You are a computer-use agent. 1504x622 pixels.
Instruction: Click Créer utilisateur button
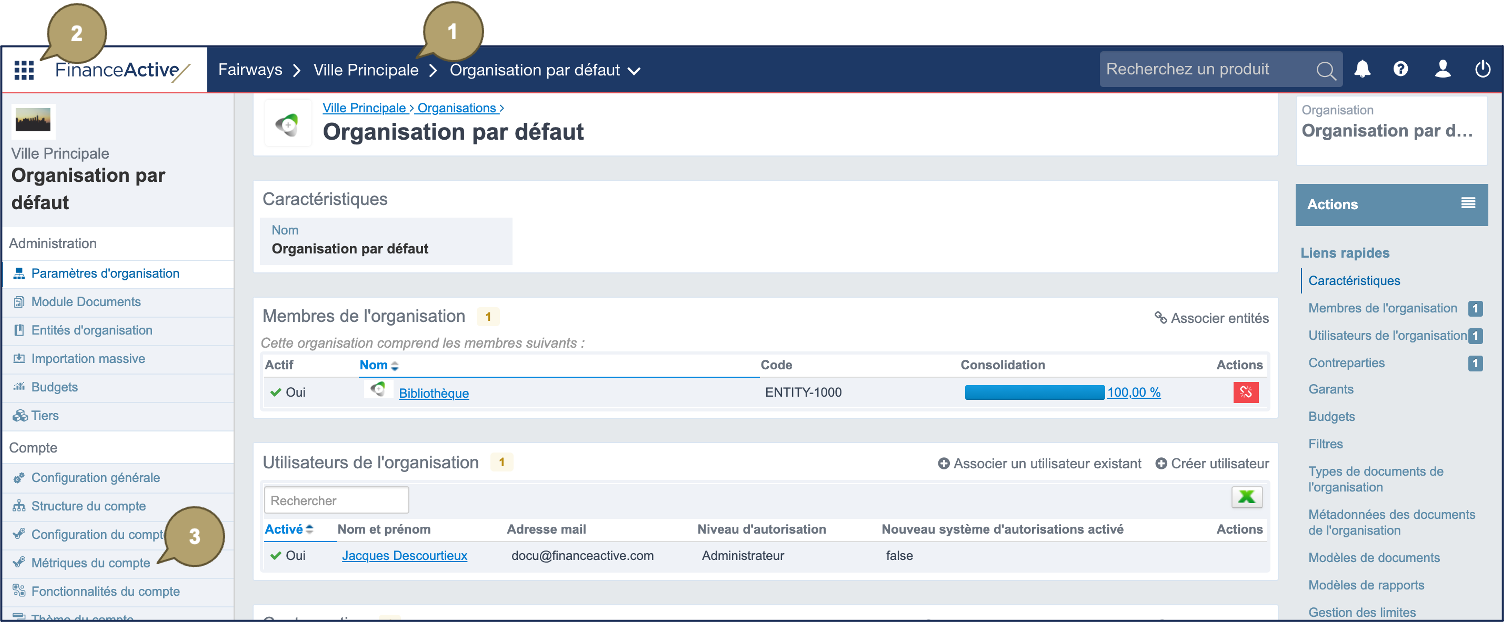[1211, 463]
